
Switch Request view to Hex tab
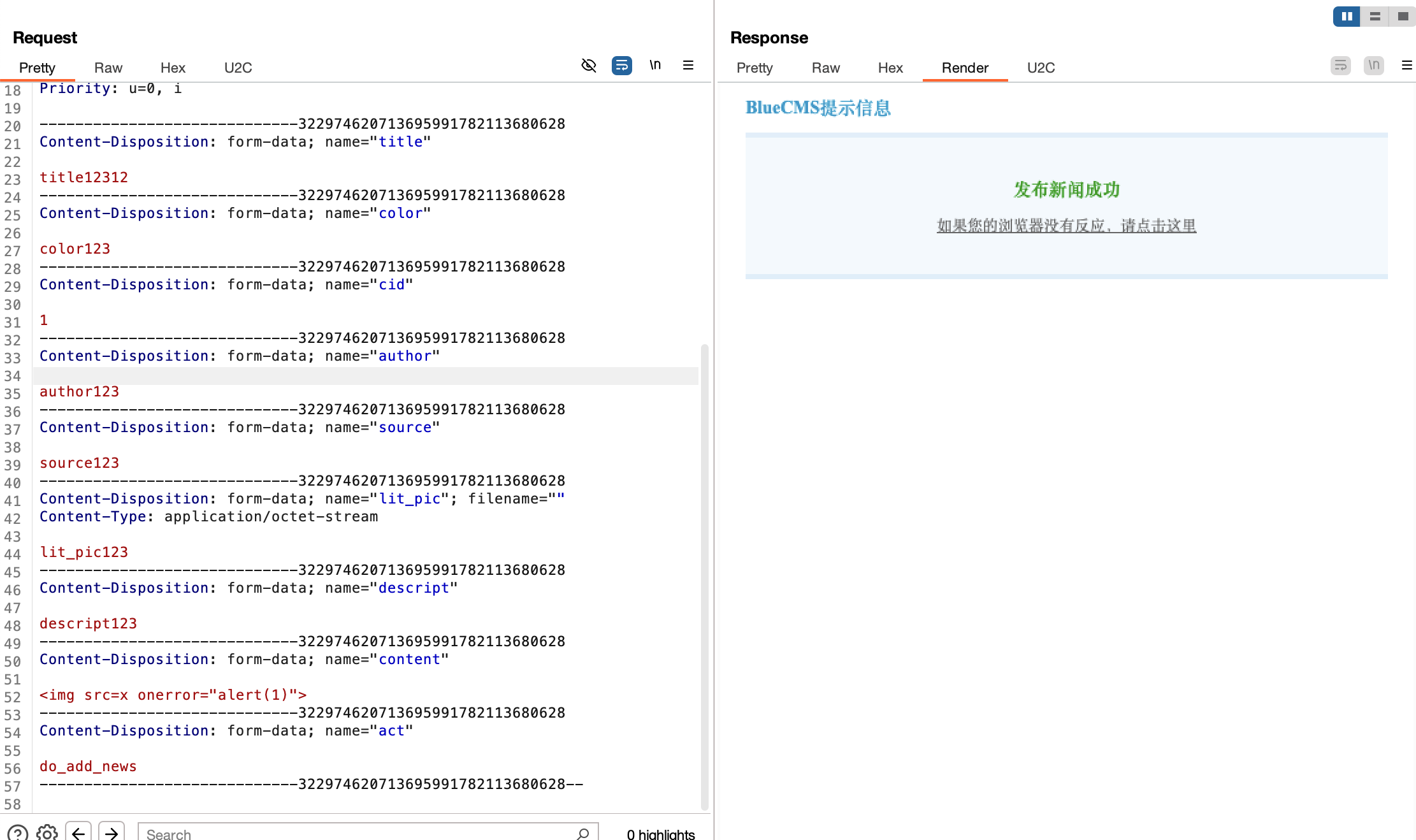click(x=173, y=68)
